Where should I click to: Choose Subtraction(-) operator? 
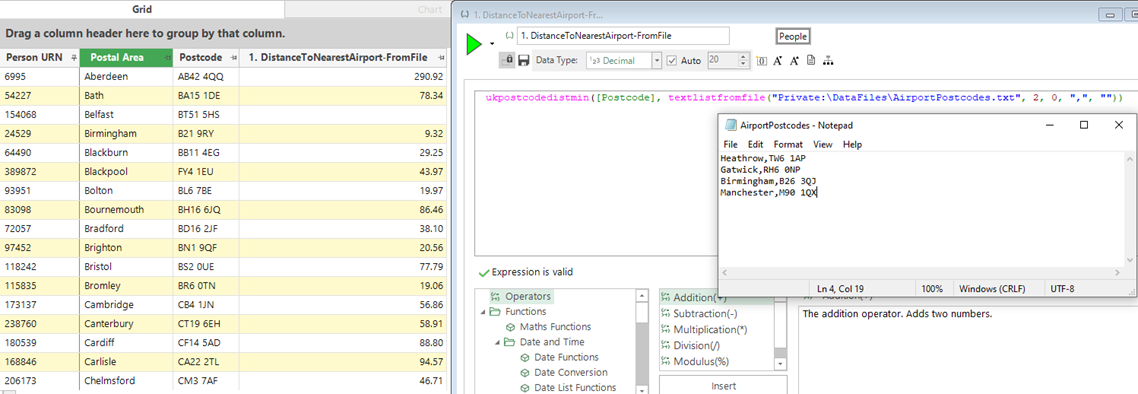click(x=705, y=313)
